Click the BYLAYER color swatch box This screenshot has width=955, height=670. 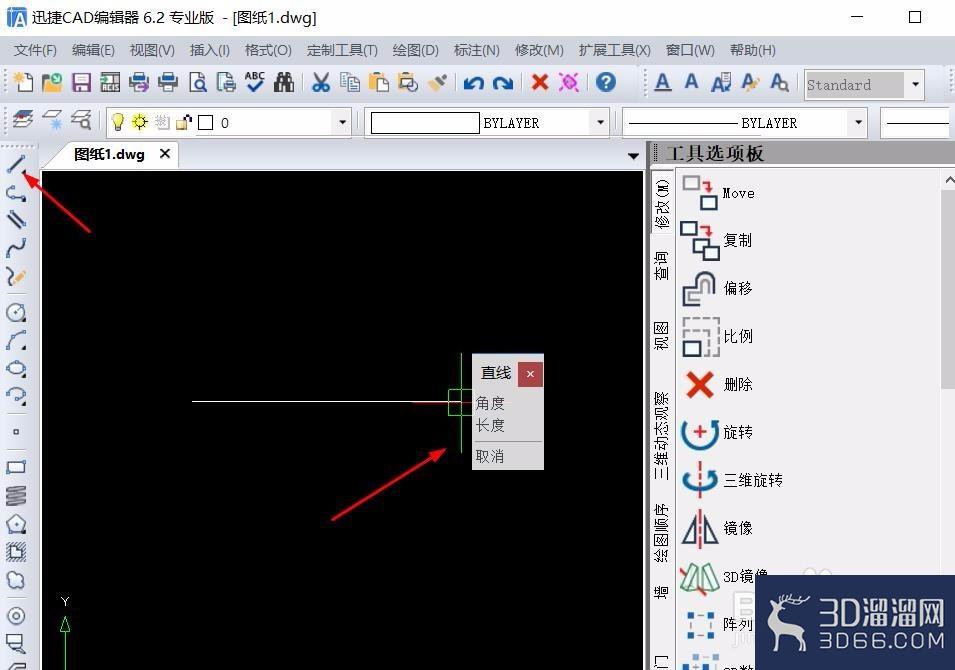[x=425, y=123]
